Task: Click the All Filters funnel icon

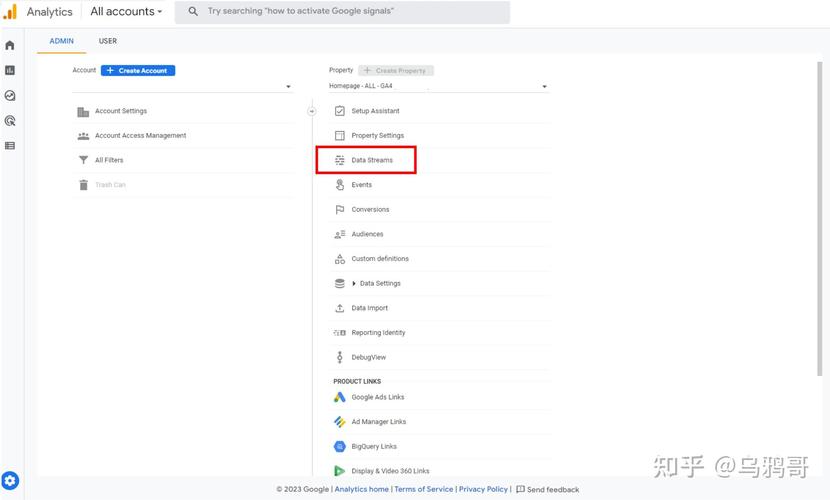Action: coord(83,160)
